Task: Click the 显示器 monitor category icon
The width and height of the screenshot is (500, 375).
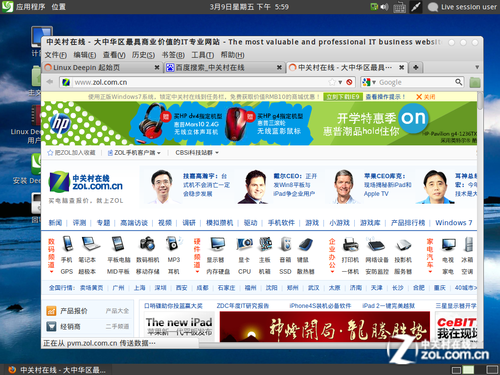Action: coord(217,244)
